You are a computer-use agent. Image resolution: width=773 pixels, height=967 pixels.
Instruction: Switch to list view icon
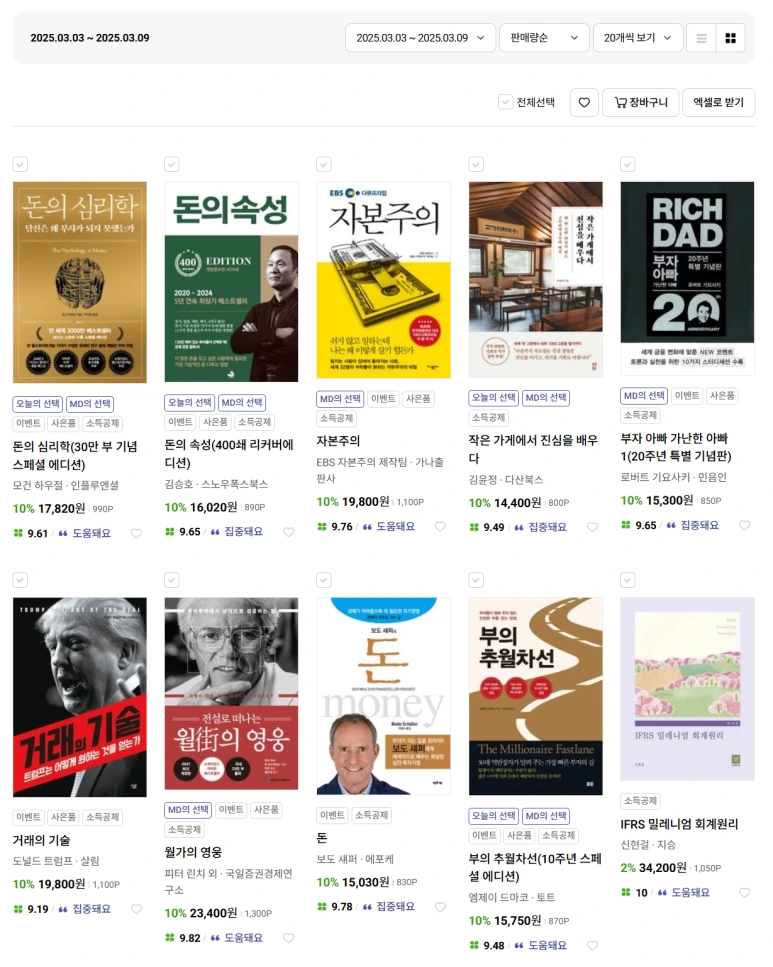coord(701,38)
